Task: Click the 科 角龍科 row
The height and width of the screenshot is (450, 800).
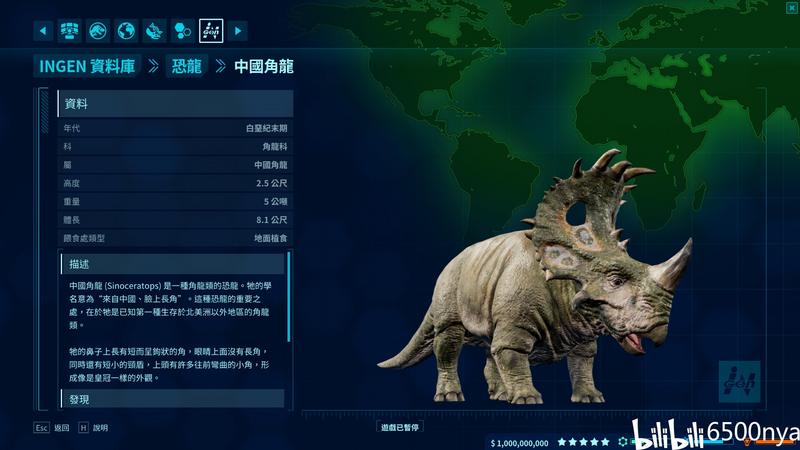Action: [175, 146]
